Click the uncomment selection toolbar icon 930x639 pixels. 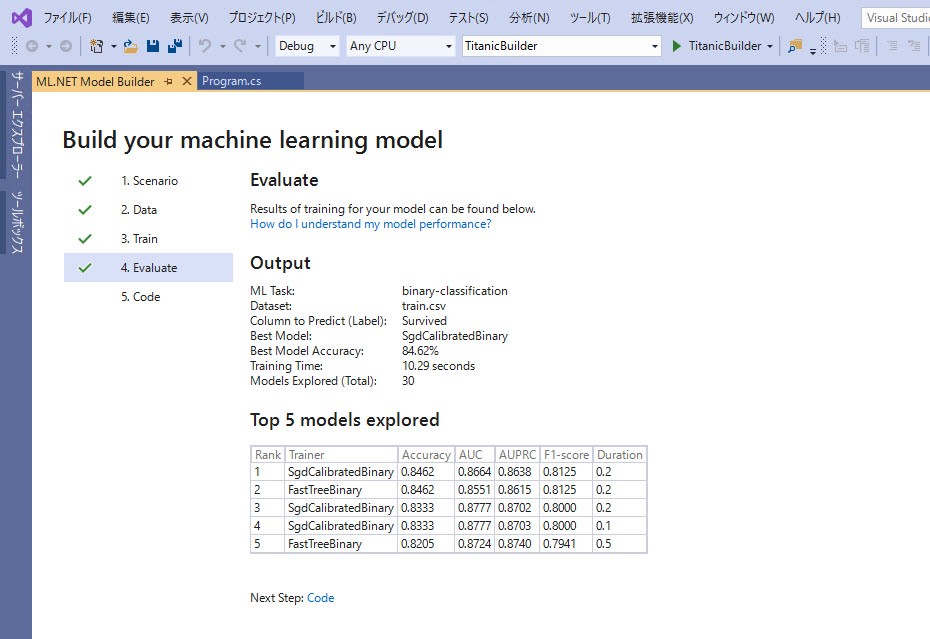point(915,46)
